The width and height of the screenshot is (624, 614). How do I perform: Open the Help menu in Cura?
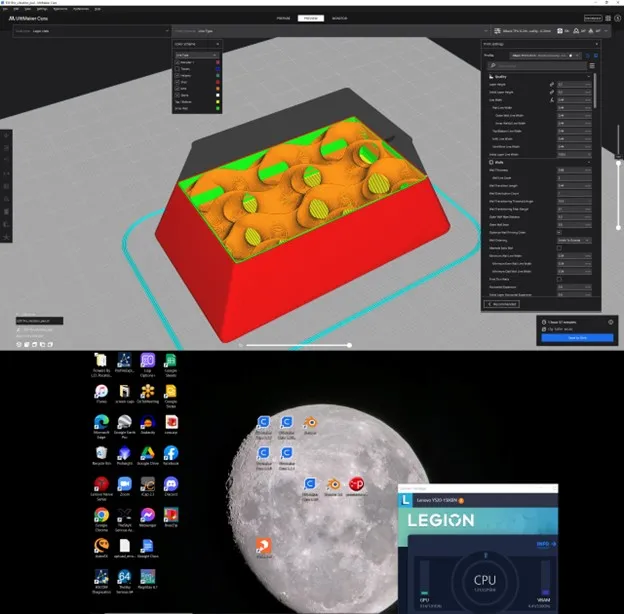[98, 9]
